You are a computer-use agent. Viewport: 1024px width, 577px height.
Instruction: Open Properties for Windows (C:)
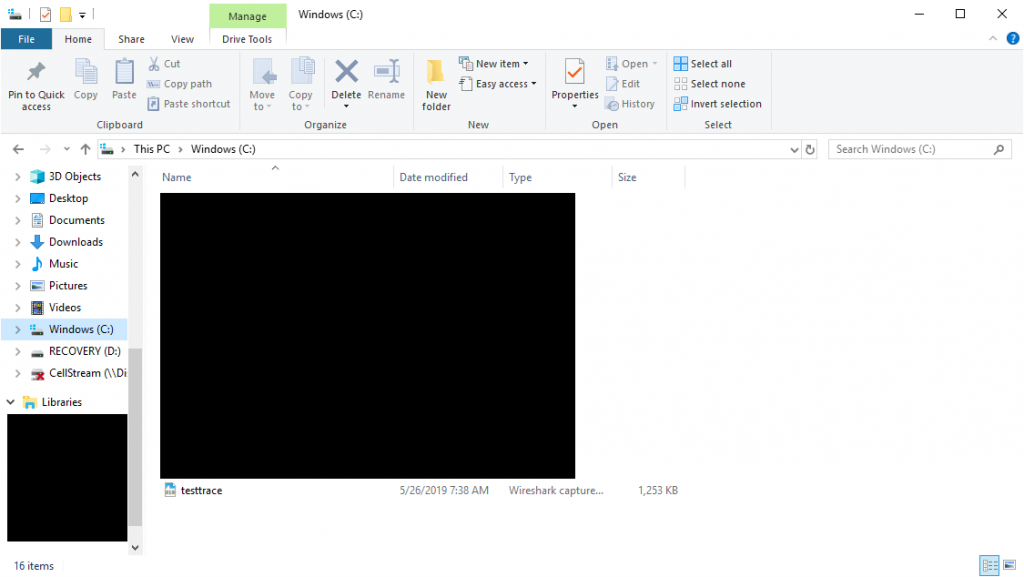click(574, 83)
